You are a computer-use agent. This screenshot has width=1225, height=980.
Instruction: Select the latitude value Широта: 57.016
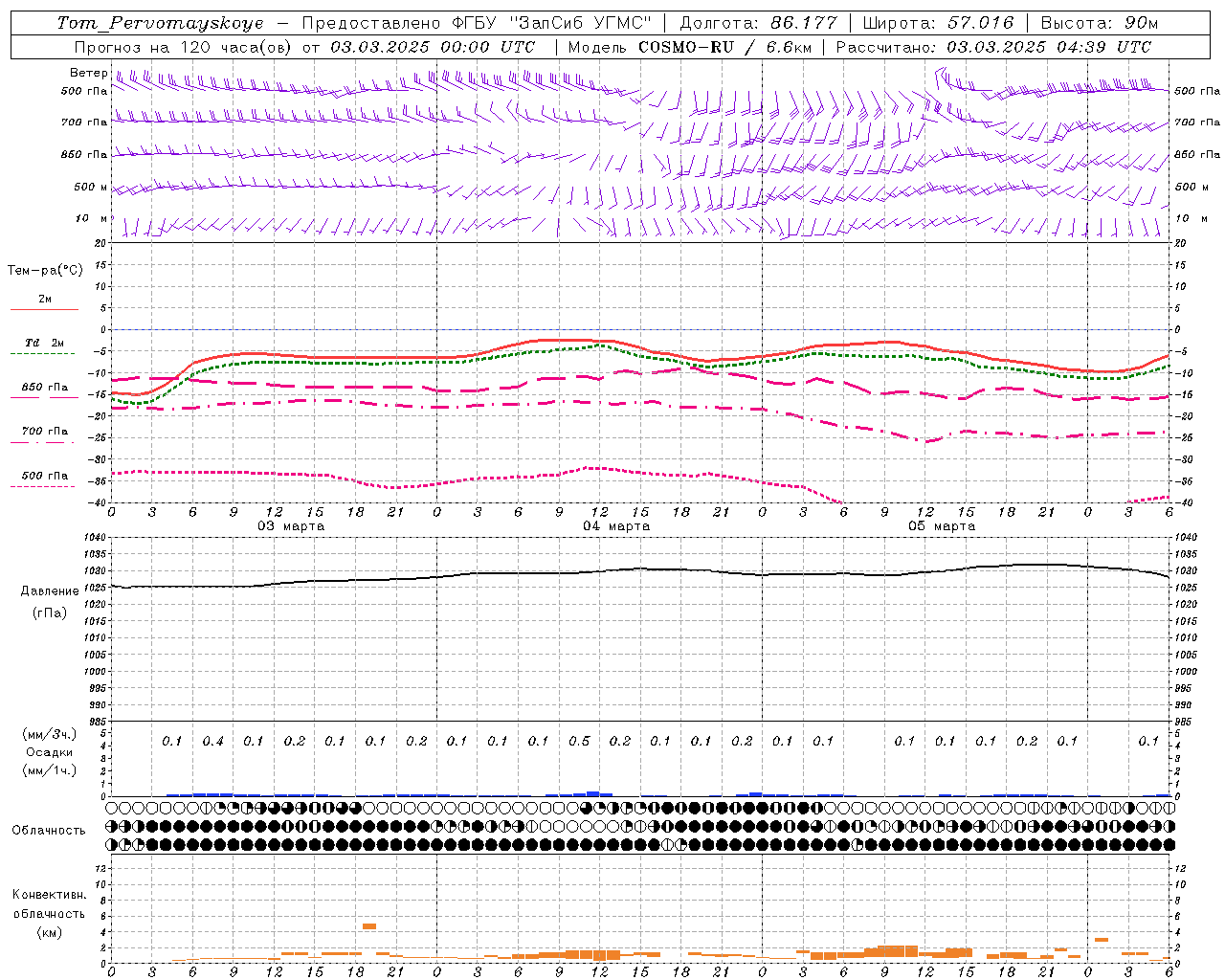point(938,23)
